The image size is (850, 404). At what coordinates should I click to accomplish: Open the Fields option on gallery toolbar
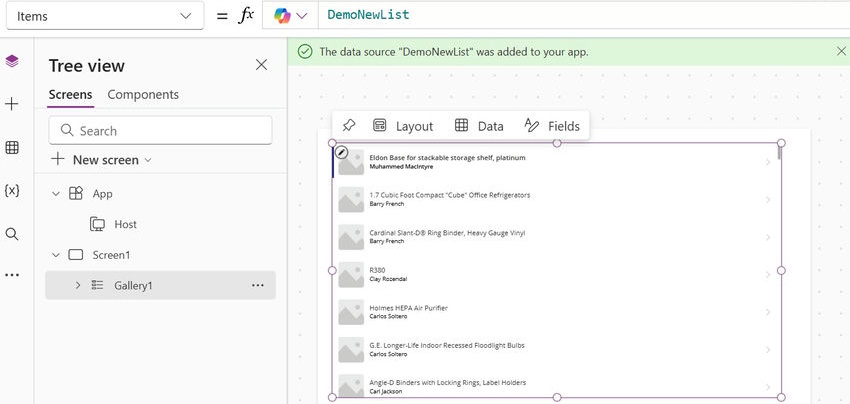[x=552, y=126]
